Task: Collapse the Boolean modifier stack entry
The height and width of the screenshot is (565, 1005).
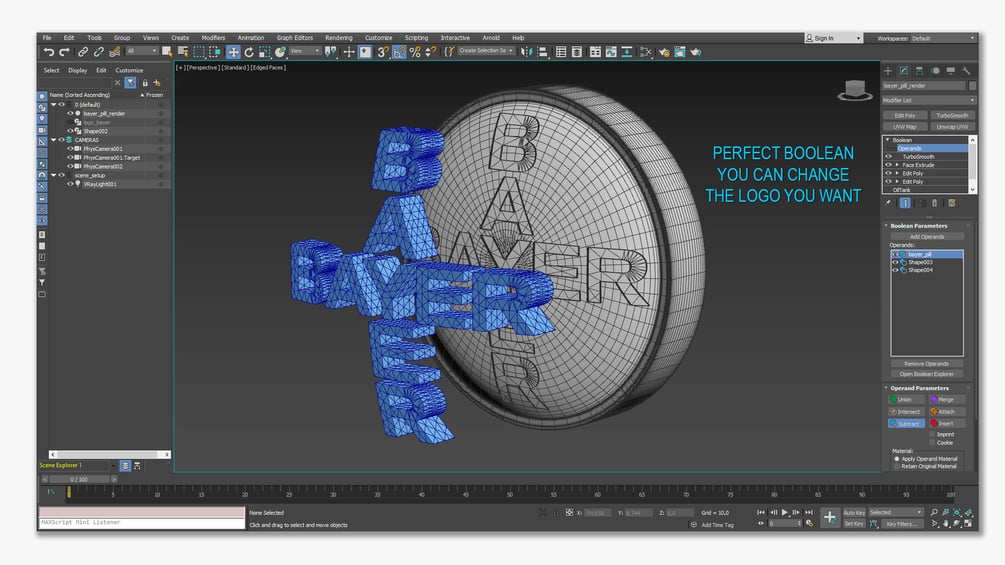Action: (x=888, y=140)
